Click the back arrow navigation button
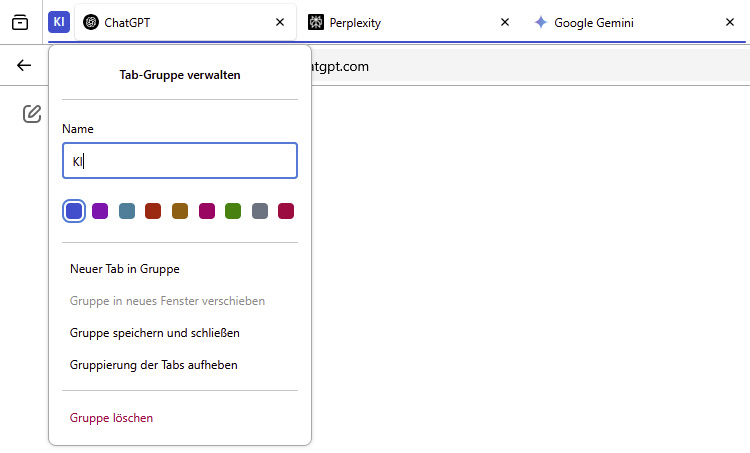750x453 pixels. (25, 66)
